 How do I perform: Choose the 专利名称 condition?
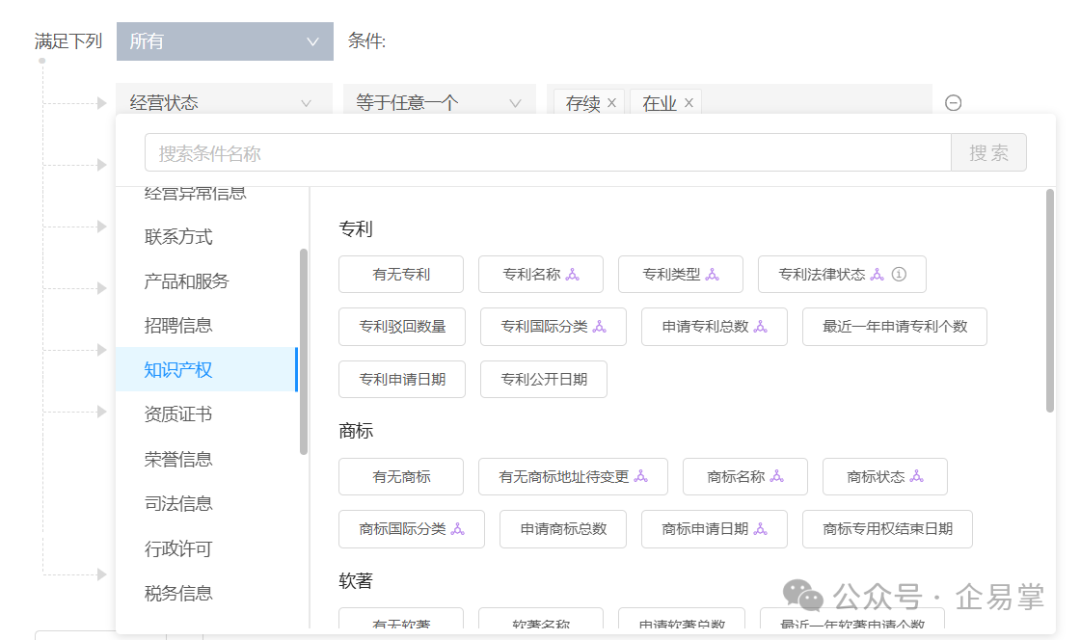pyautogui.click(x=541, y=274)
